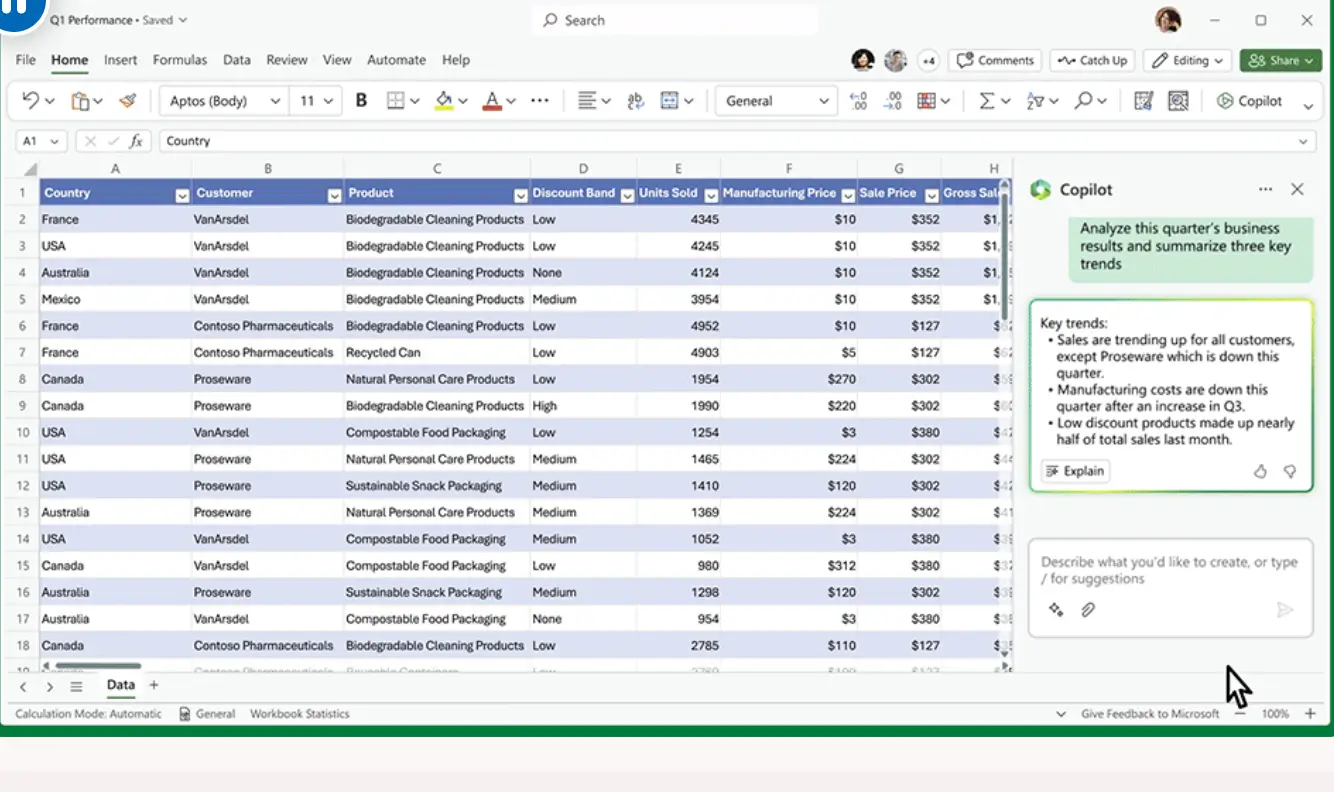
Task: Open the Units Sold filter dropdown
Action: pyautogui.click(x=711, y=195)
